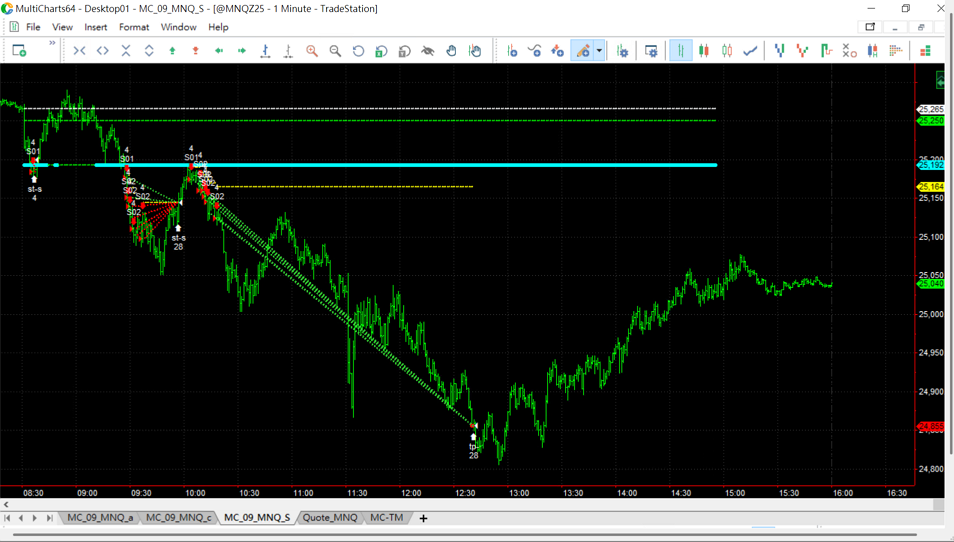The width and height of the screenshot is (954, 542).
Task: Switch to Quote_MNQ tab
Action: tap(330, 518)
